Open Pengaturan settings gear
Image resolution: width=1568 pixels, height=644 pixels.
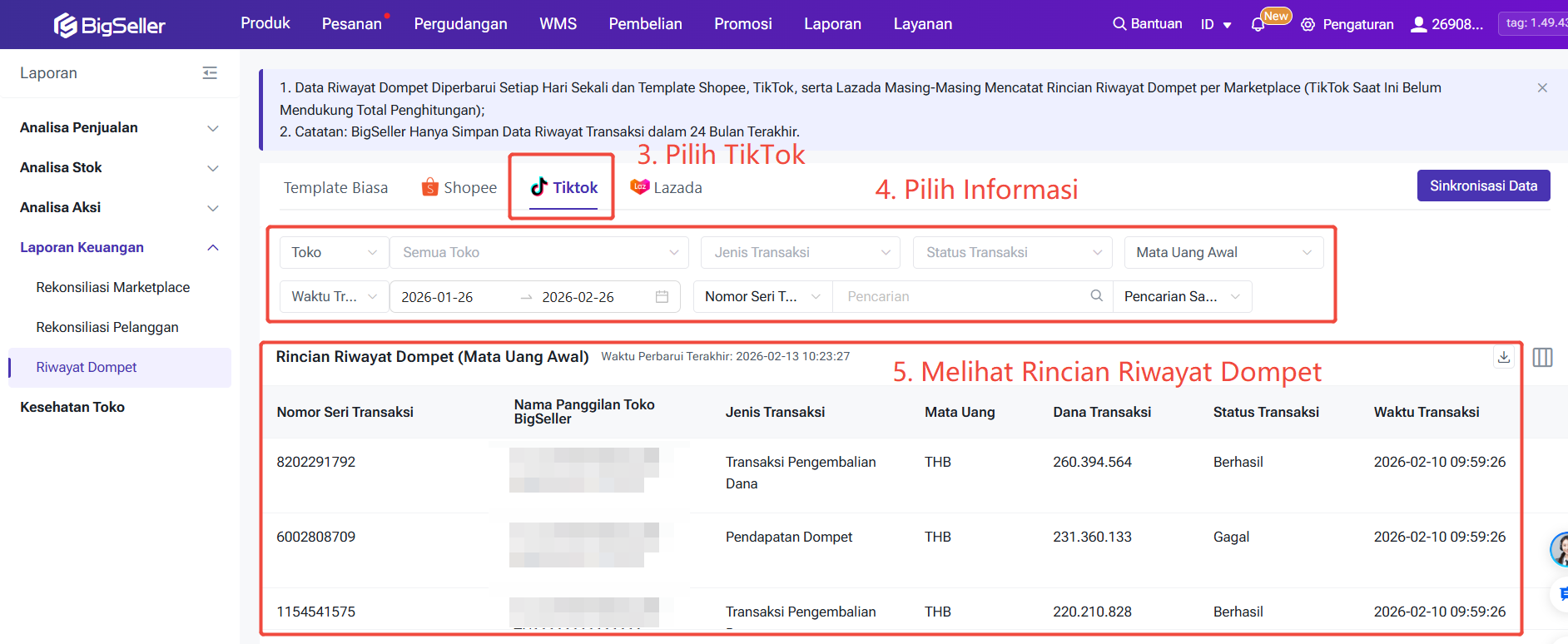[1308, 25]
